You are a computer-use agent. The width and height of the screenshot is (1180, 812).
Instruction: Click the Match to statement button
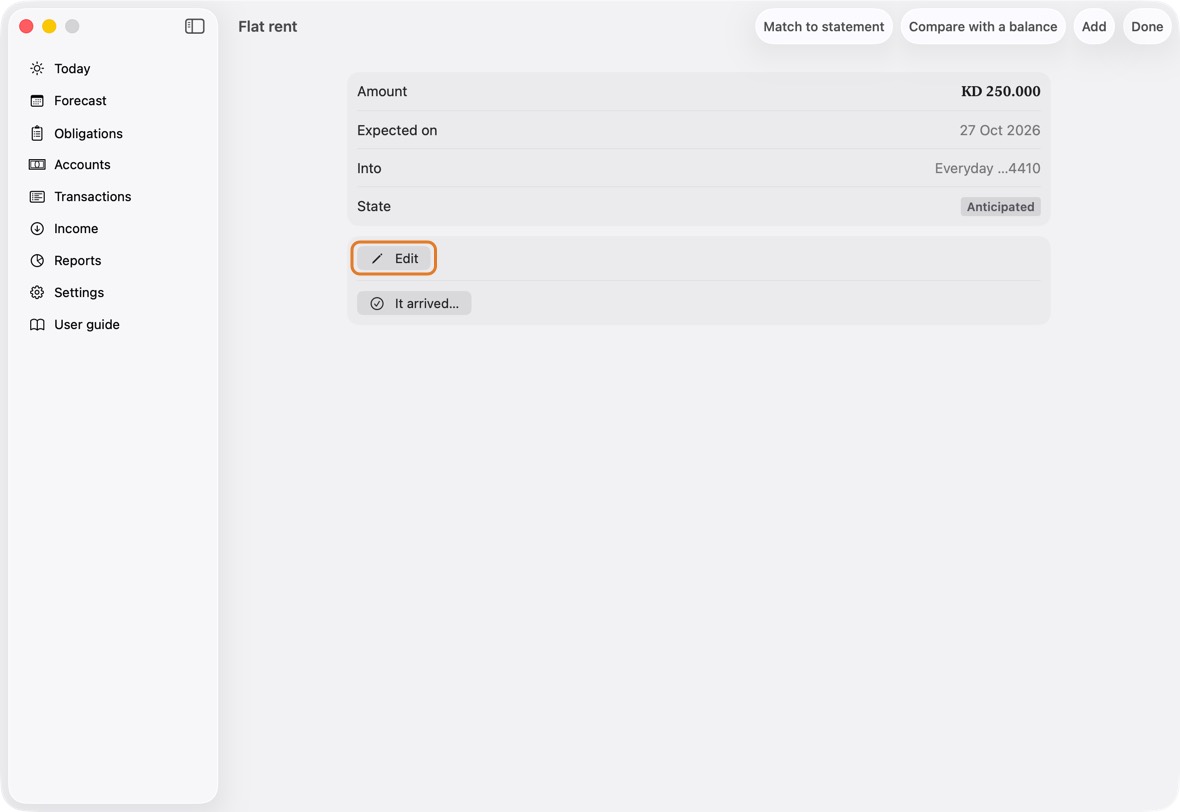point(823,26)
